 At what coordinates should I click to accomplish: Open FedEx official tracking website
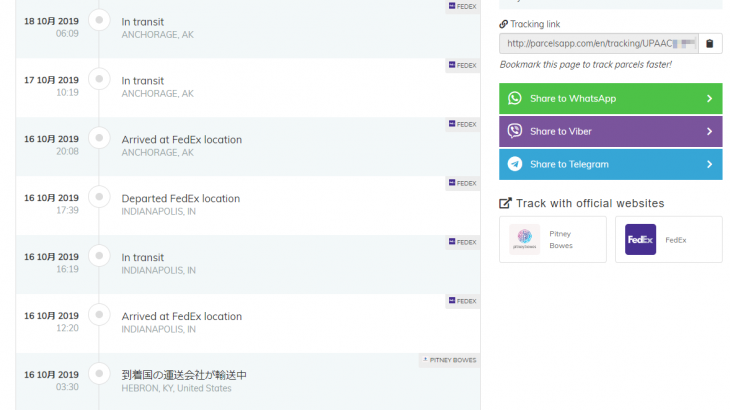668,239
